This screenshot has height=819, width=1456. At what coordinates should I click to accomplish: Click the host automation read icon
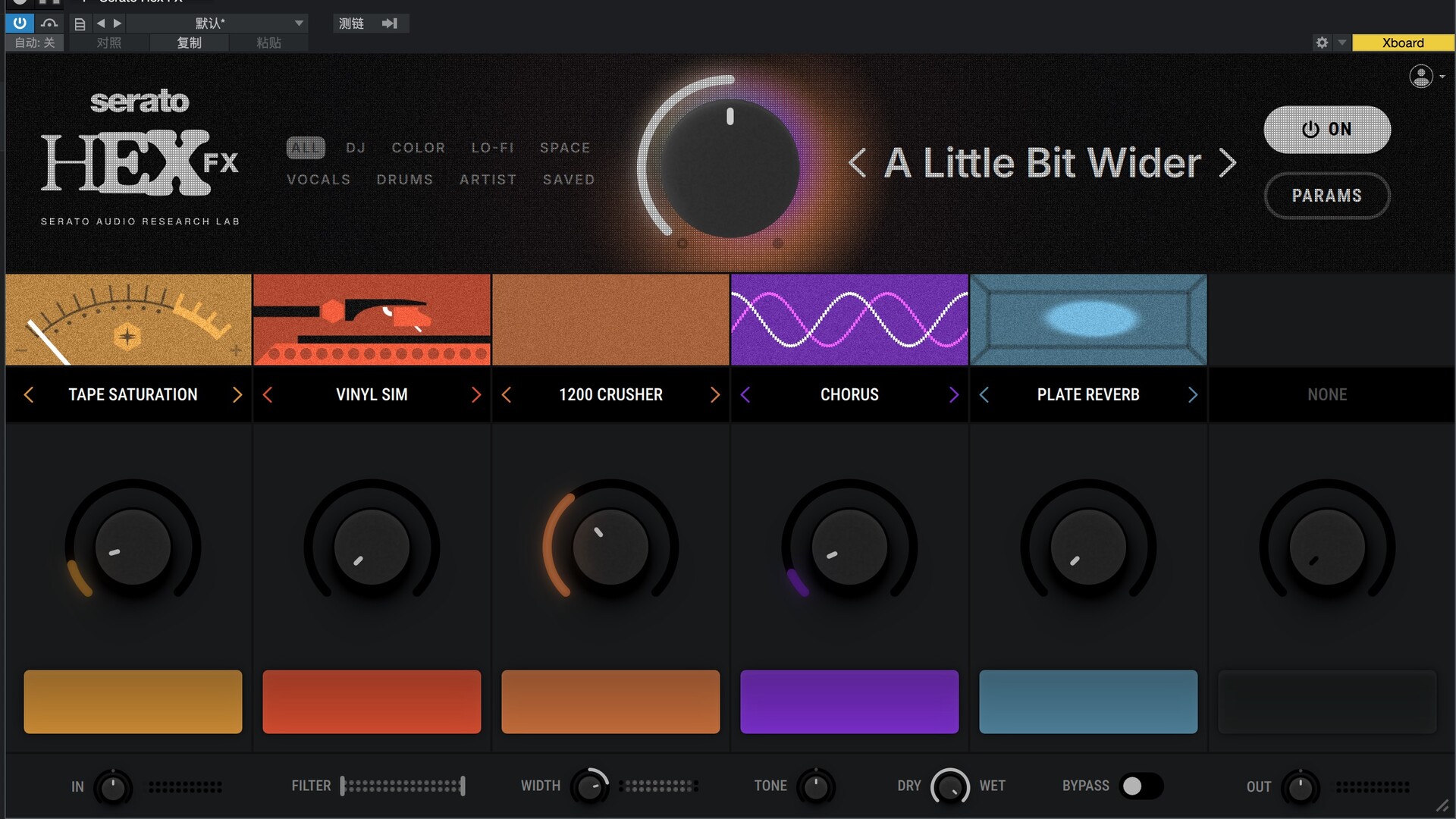(x=49, y=24)
